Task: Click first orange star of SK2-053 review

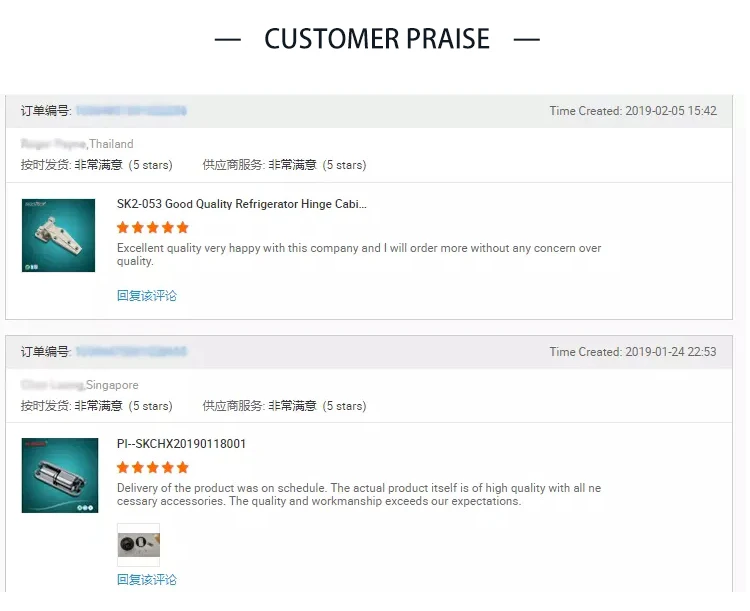Action: [123, 228]
